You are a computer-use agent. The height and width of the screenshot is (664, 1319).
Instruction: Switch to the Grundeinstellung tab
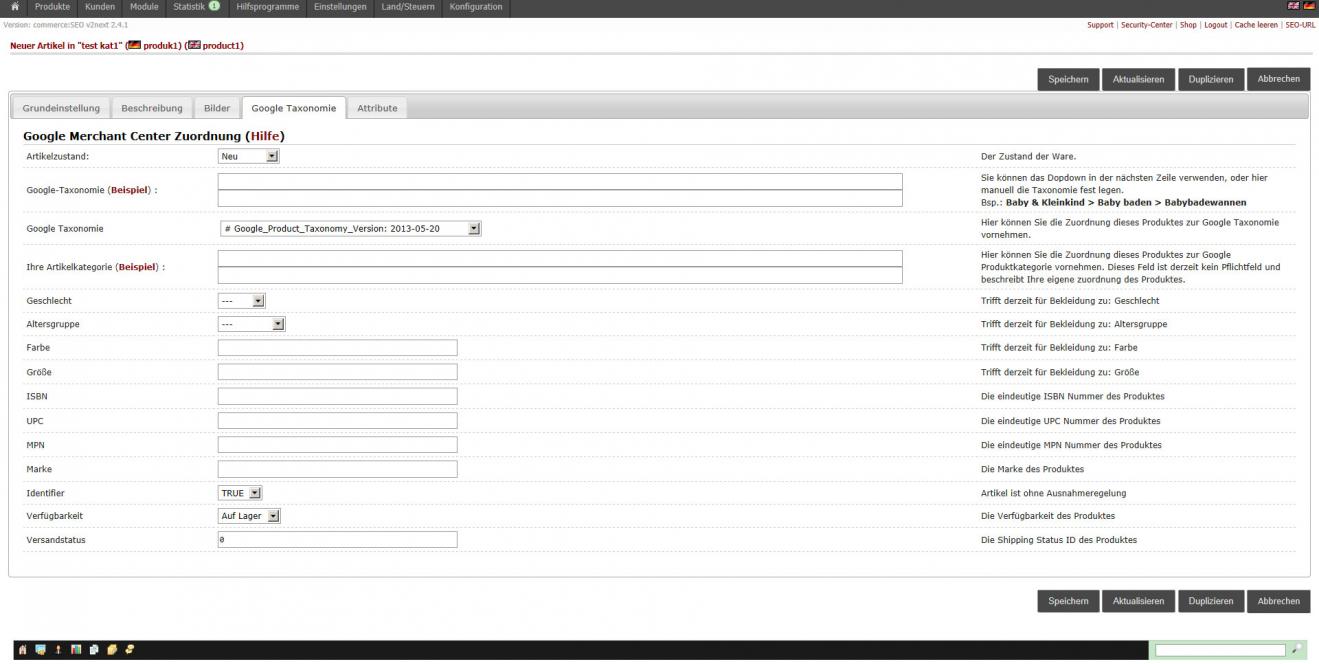[60, 108]
